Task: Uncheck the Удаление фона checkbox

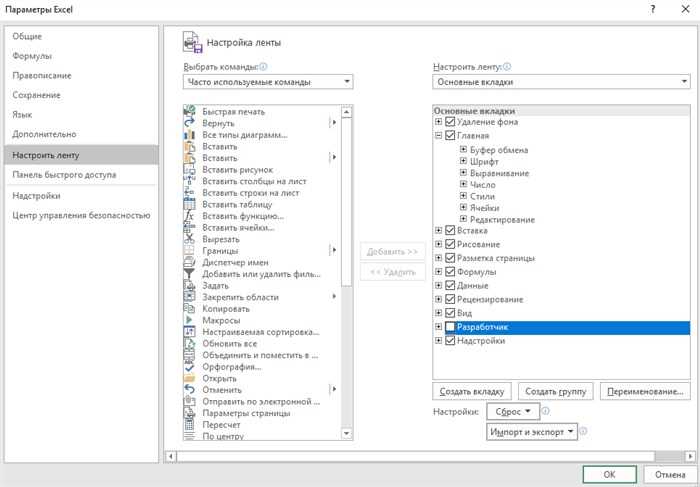Action: click(450, 122)
